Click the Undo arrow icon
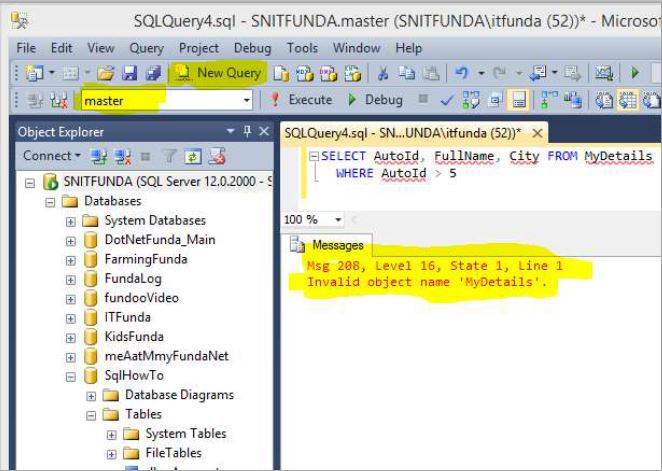662x471 pixels. coord(461,73)
